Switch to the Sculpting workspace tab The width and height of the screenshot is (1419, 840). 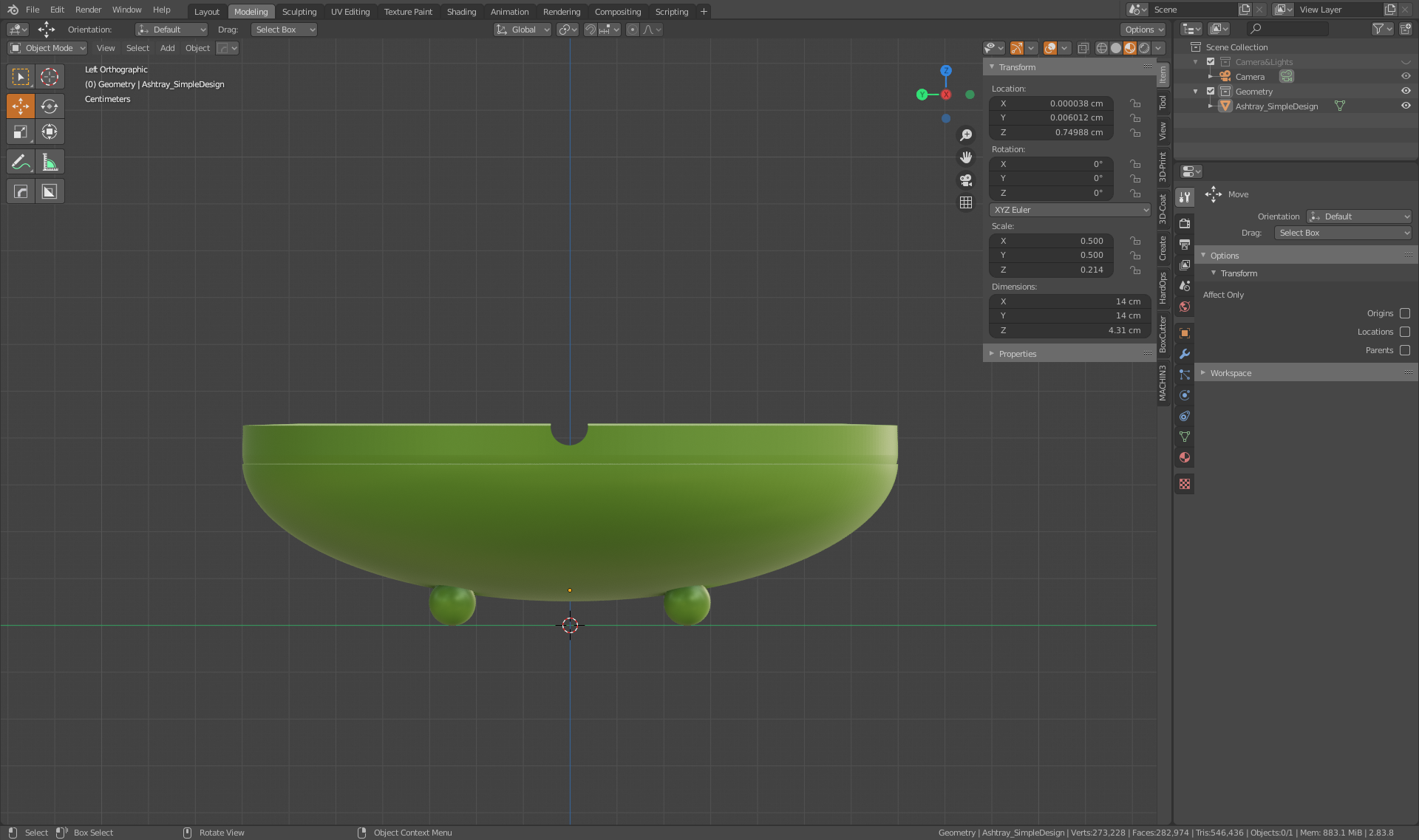[x=299, y=11]
